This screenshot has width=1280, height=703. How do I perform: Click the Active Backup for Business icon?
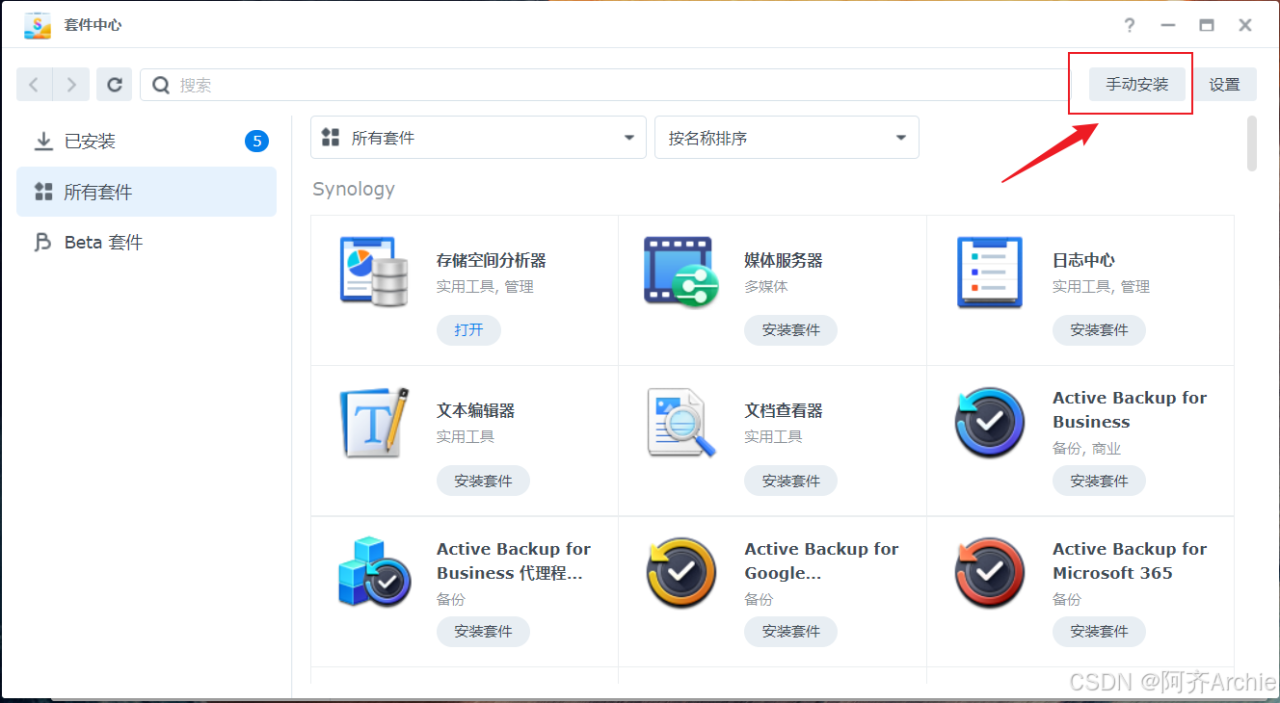(x=989, y=422)
